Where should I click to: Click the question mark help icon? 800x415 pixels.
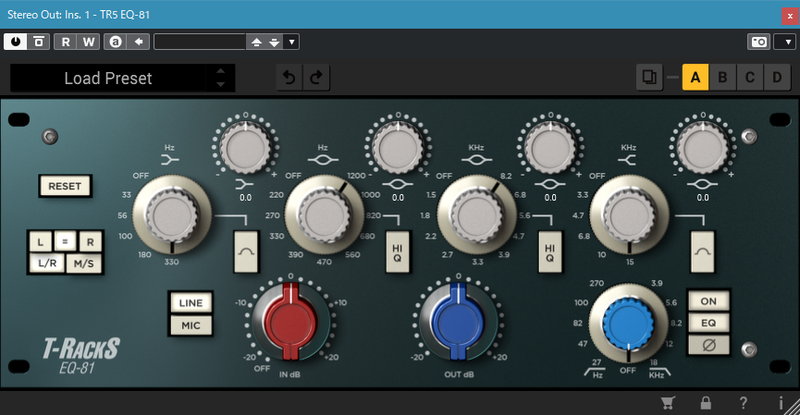point(743,403)
